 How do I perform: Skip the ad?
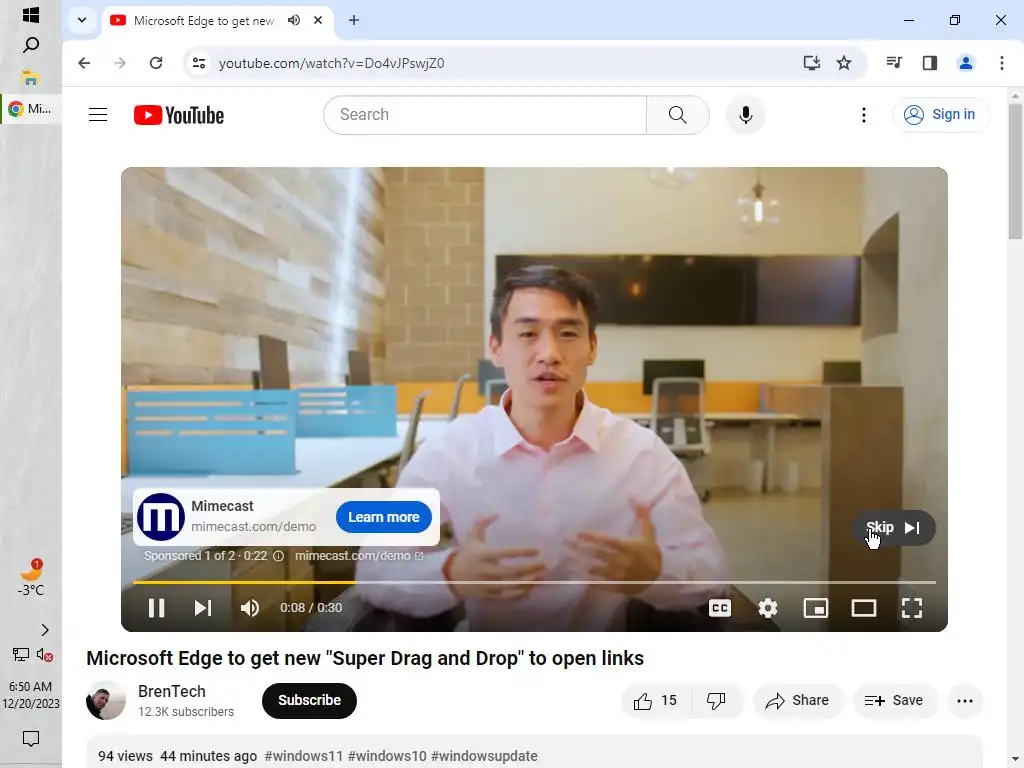coord(893,528)
